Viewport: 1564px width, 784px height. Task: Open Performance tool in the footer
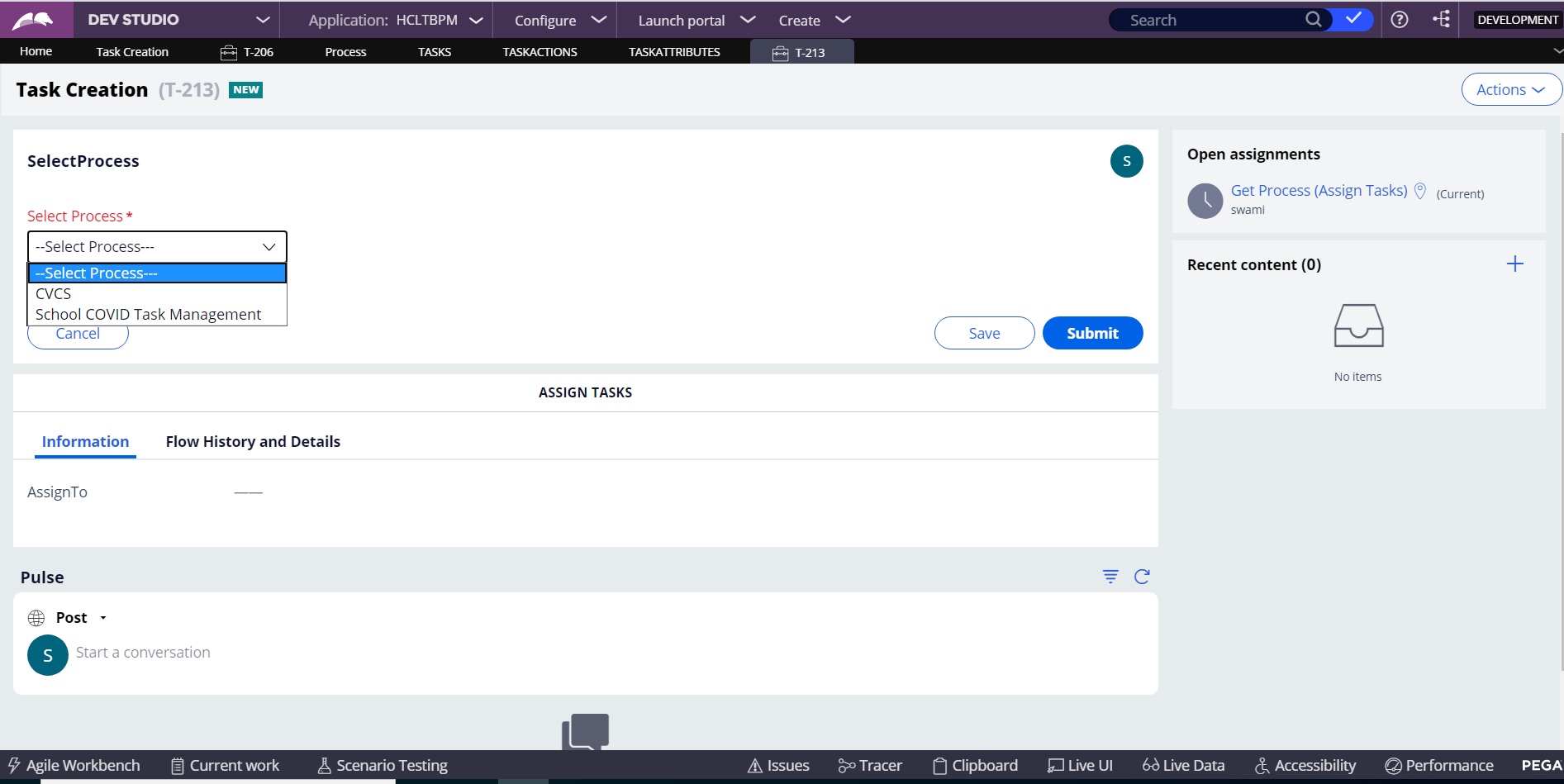click(1439, 766)
